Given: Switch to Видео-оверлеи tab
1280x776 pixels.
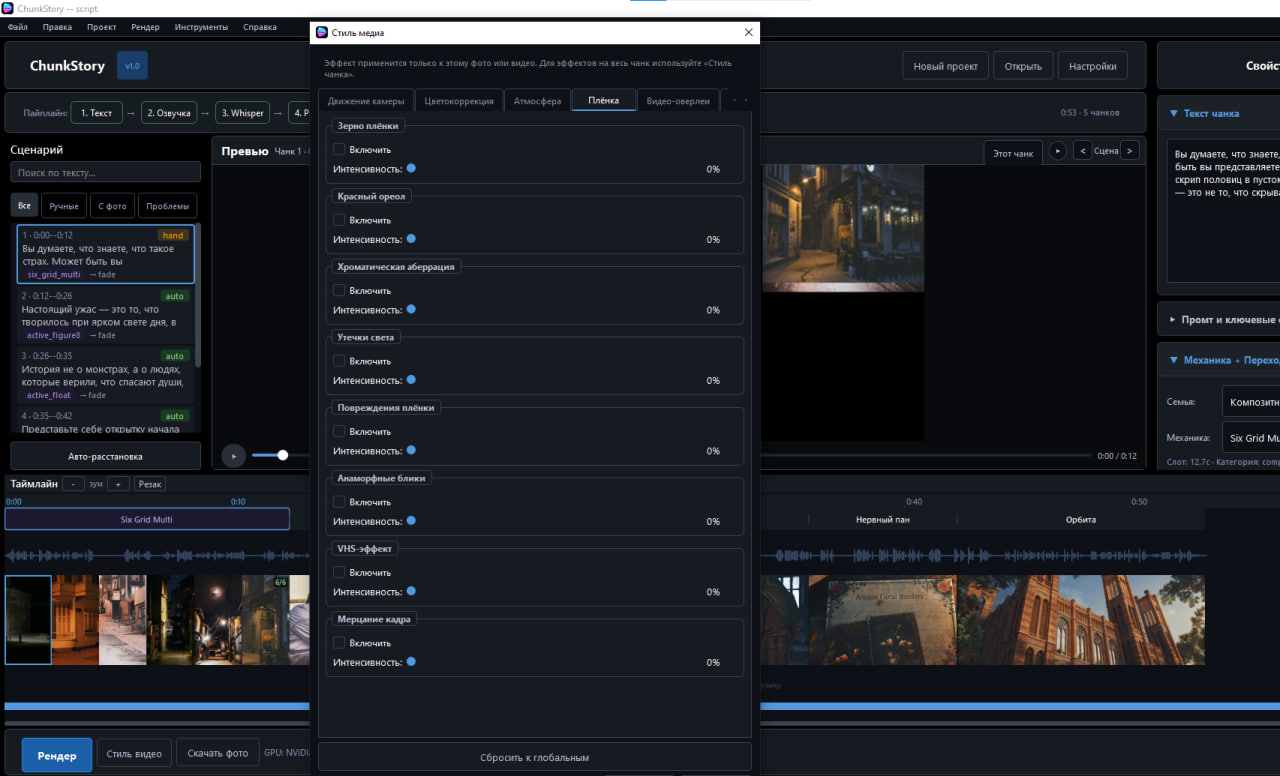Looking at the screenshot, I should coord(678,101).
